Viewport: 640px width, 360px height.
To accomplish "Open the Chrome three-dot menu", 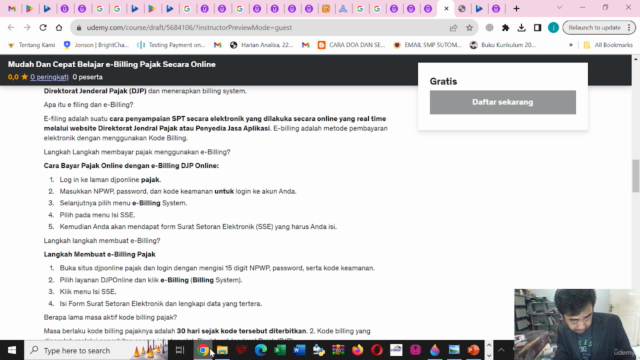I will click(629, 28).
